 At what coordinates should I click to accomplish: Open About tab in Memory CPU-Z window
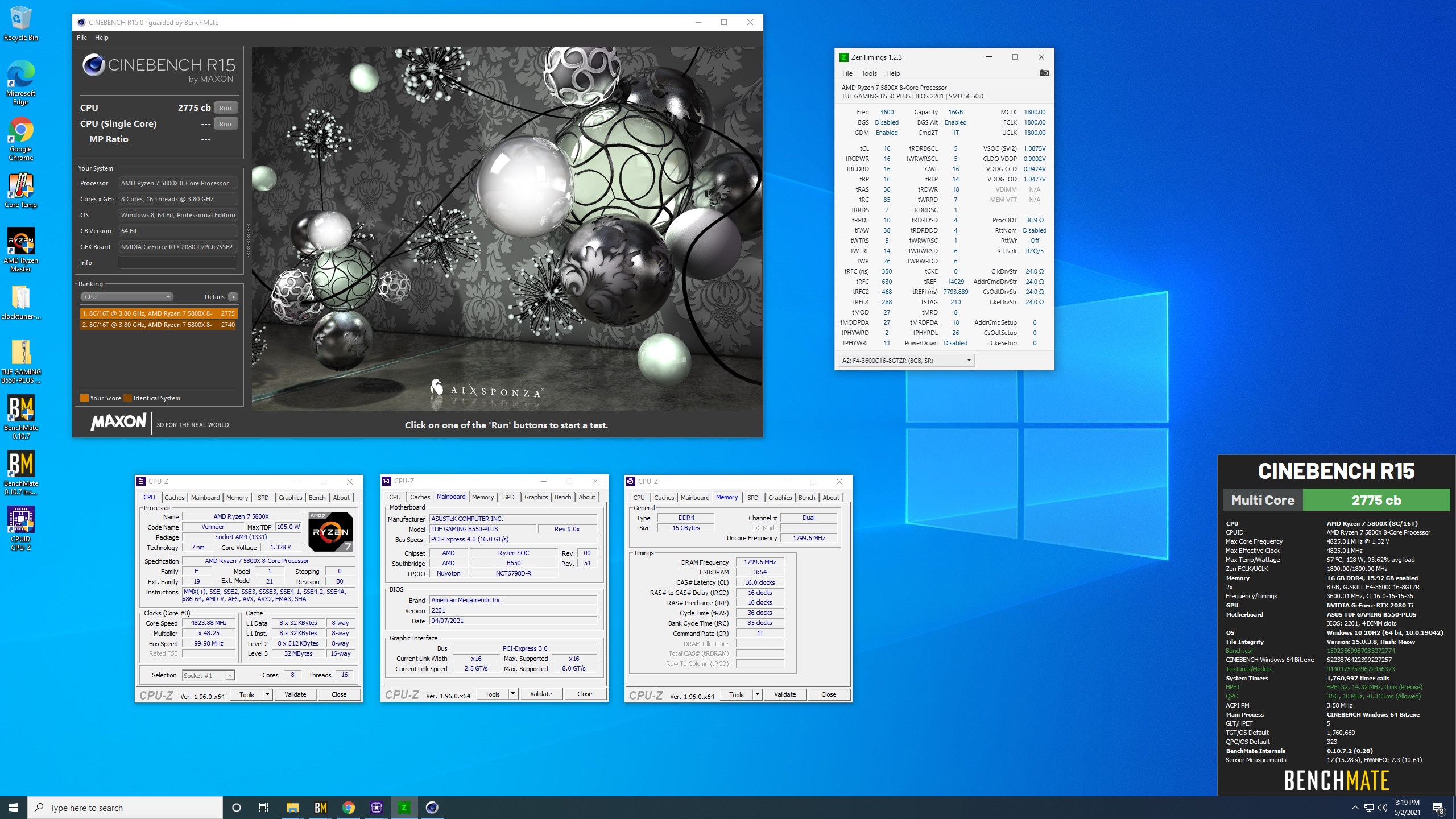(831, 498)
